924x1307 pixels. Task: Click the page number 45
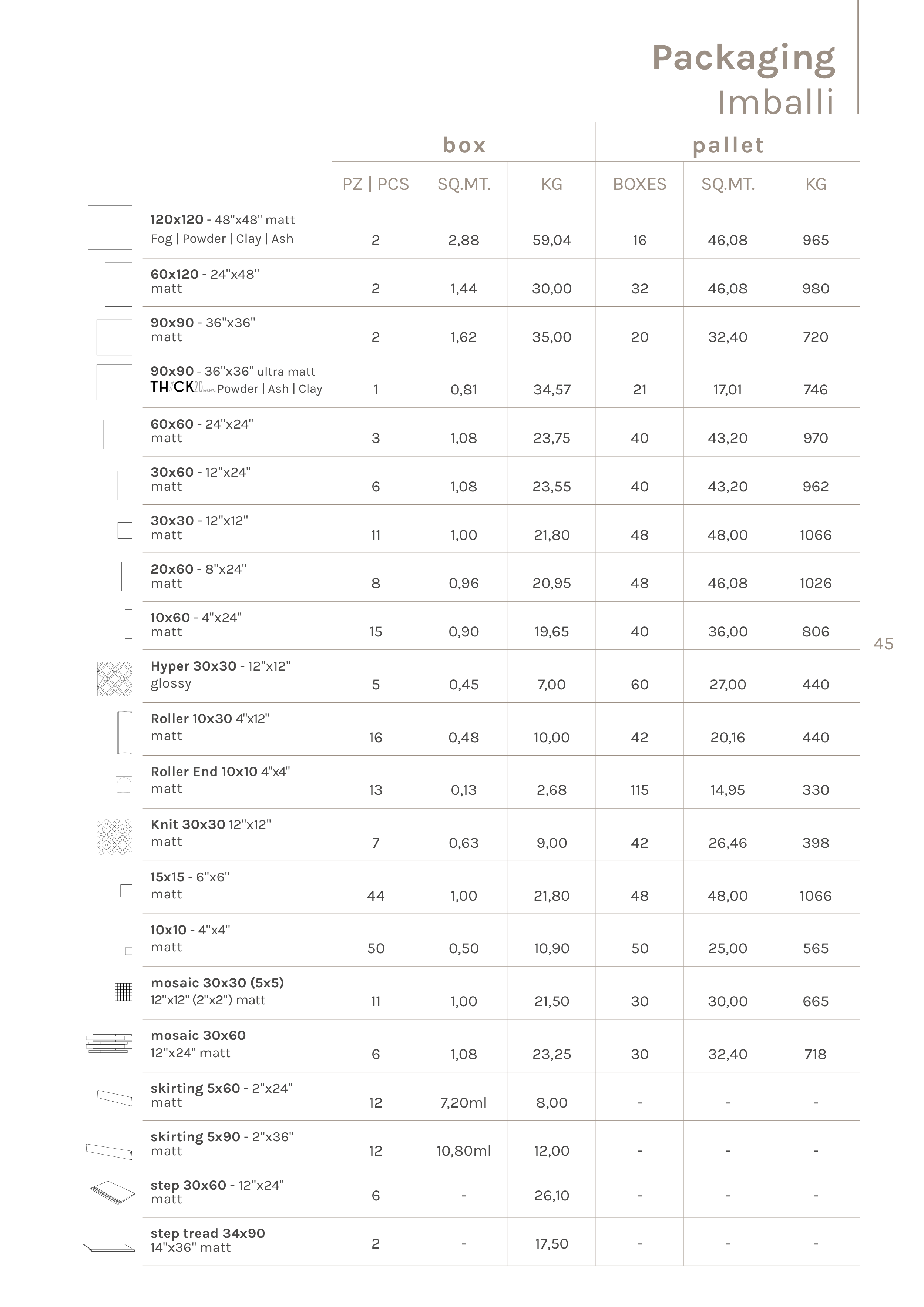[x=883, y=644]
